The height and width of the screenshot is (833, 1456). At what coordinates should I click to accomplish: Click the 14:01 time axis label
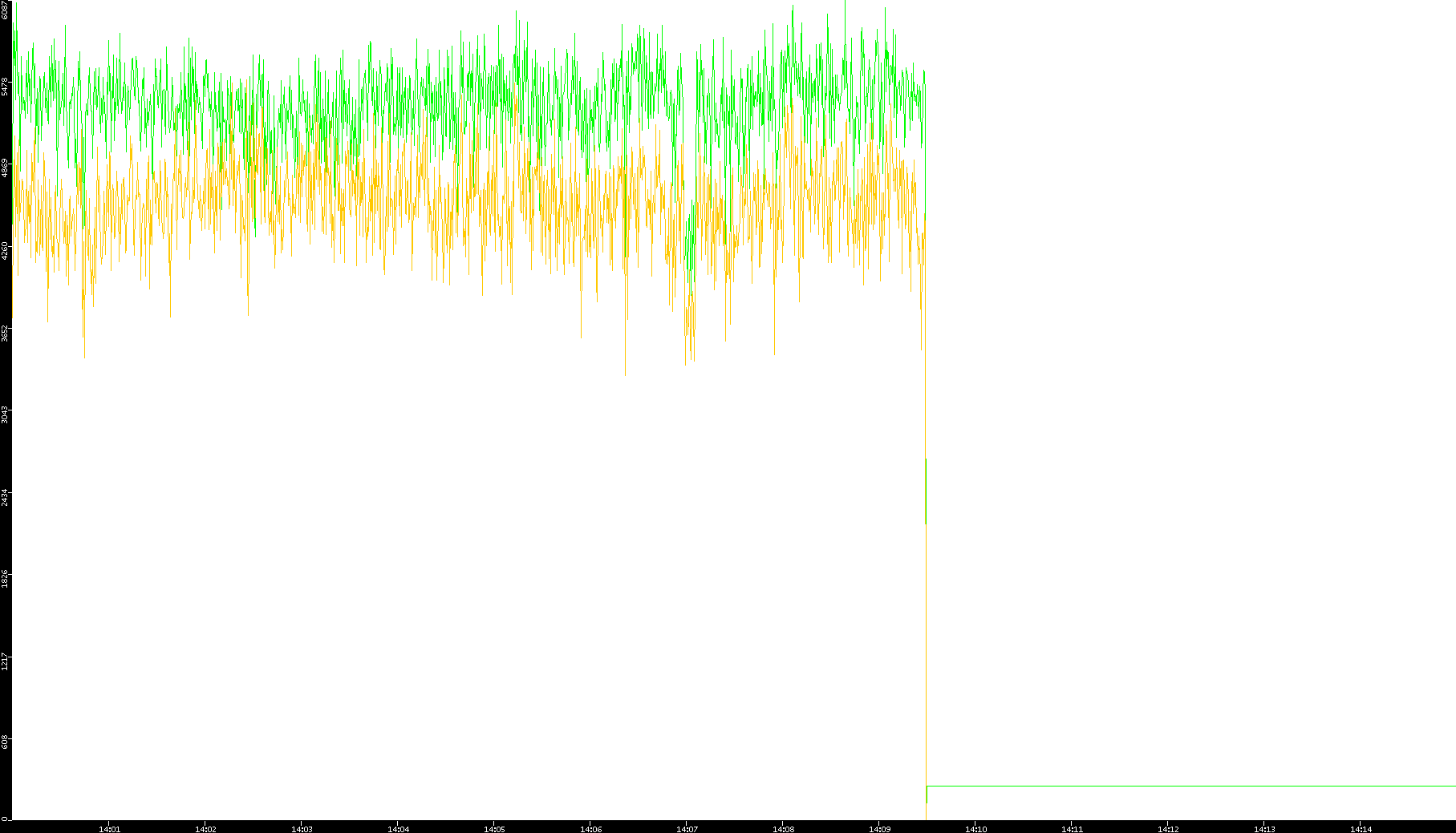109,829
